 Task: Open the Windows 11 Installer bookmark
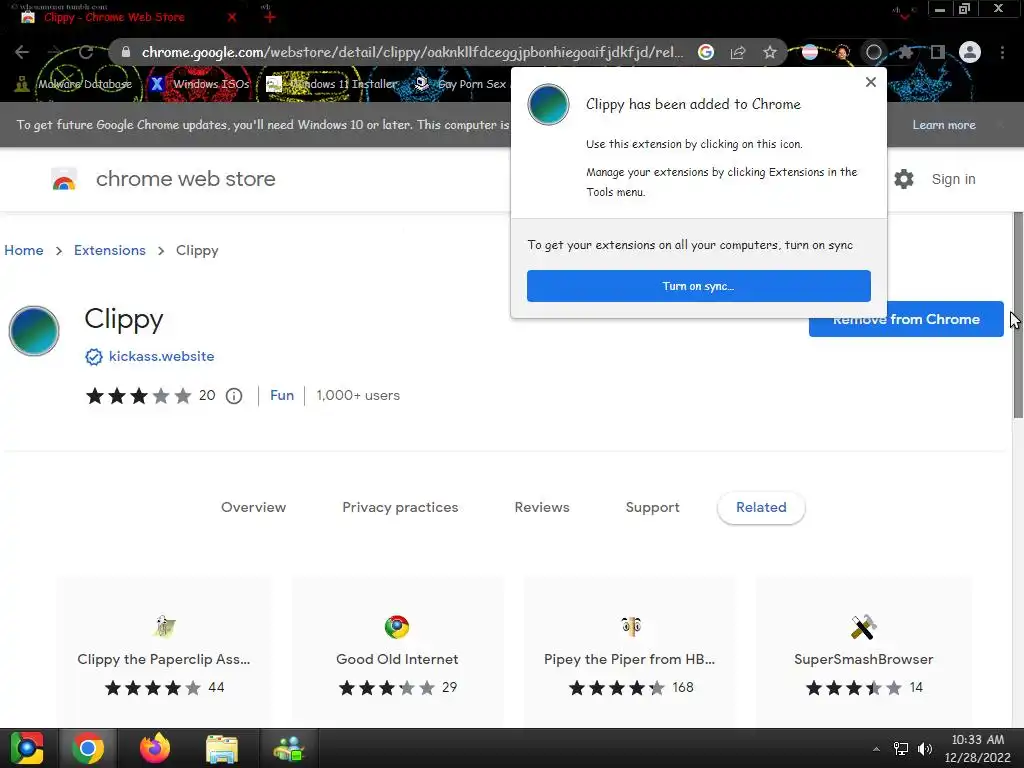332,84
